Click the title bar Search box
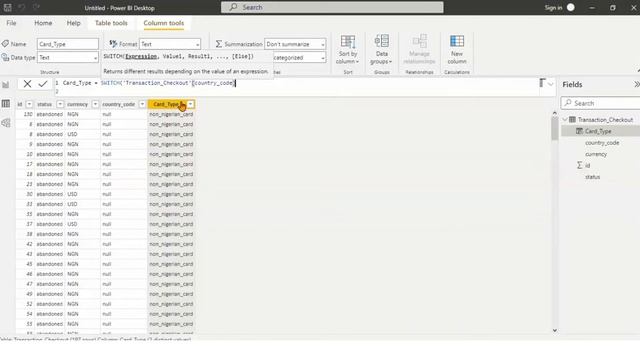Screen dimensions: 640x360 point(332,7)
